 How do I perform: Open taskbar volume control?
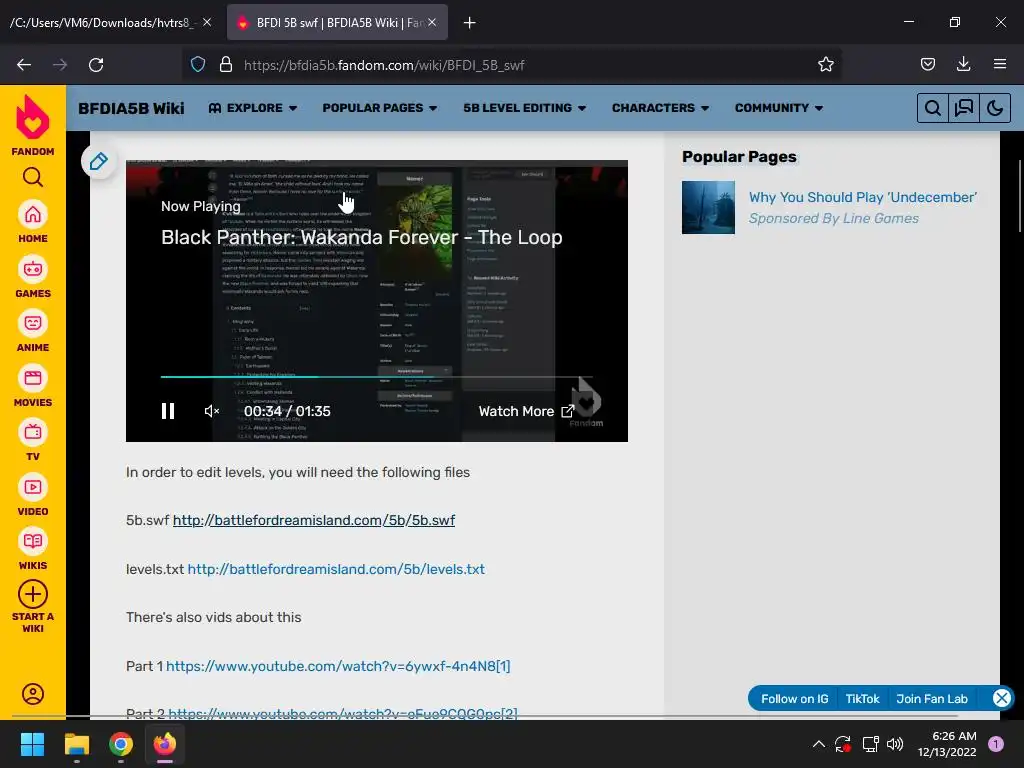pyautogui.click(x=895, y=744)
